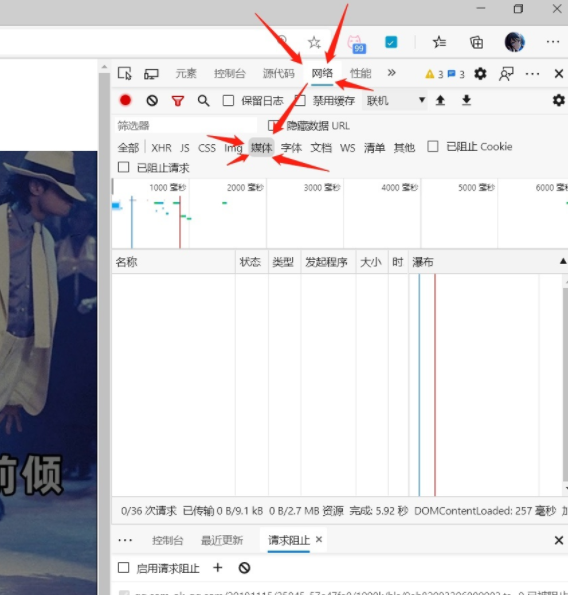This screenshot has width=568, height=595.
Task: Enable 禁用缓存 checkbox
Action: (x=300, y=101)
